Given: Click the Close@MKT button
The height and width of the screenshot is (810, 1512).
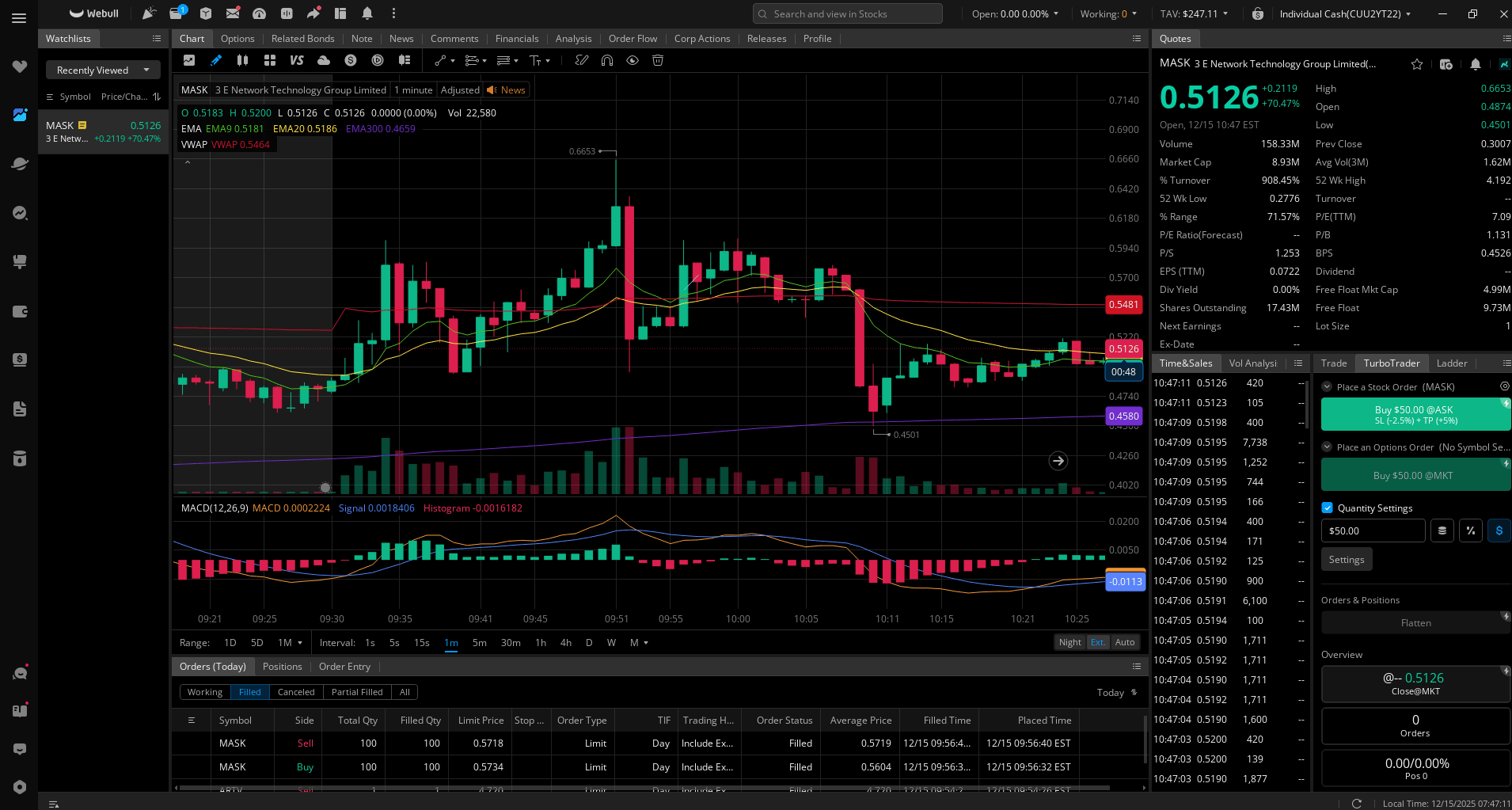Looking at the screenshot, I should (1415, 684).
